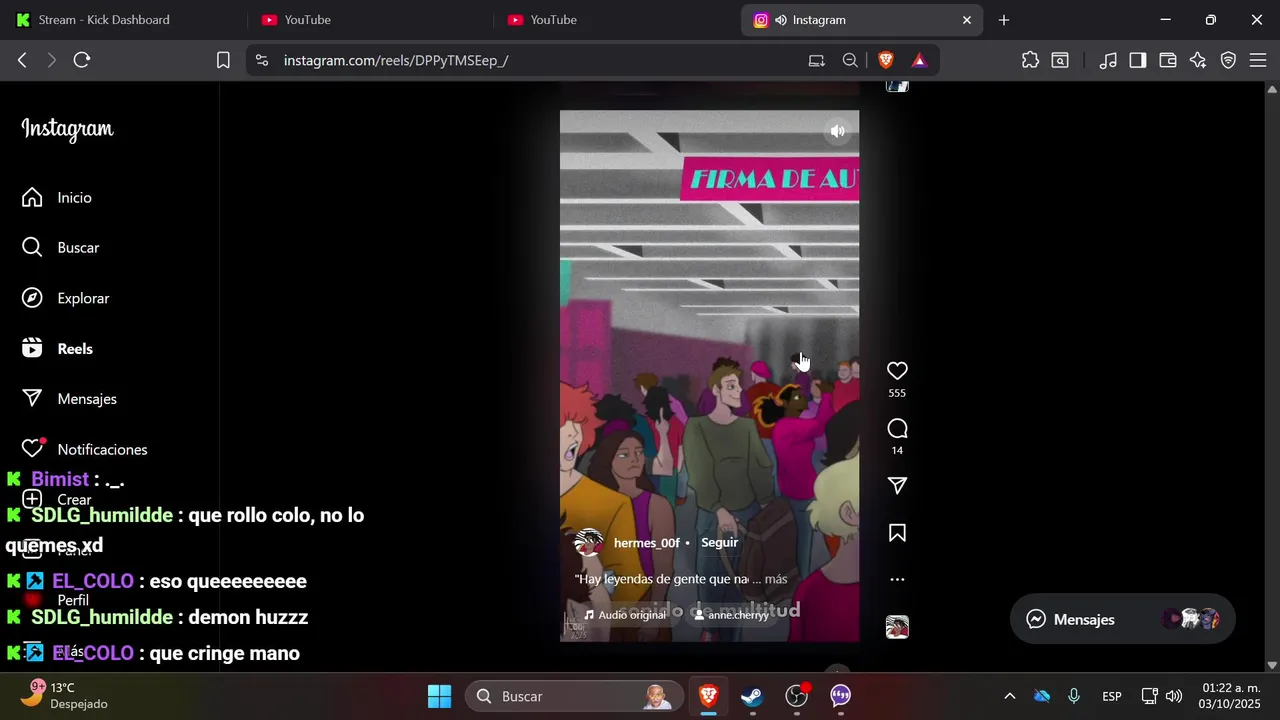This screenshot has height=720, width=1280.
Task: Open the audio thumbnail beside the reel
Action: pyautogui.click(x=897, y=627)
